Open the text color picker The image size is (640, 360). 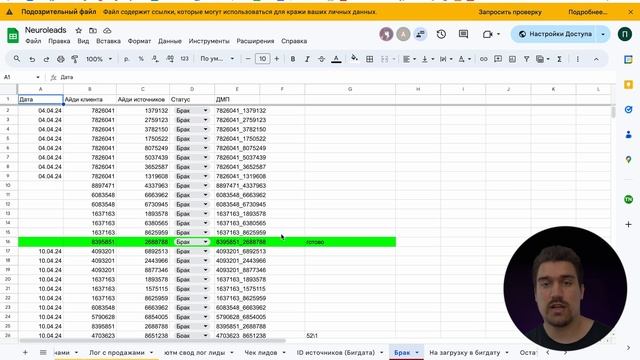tap(336, 59)
